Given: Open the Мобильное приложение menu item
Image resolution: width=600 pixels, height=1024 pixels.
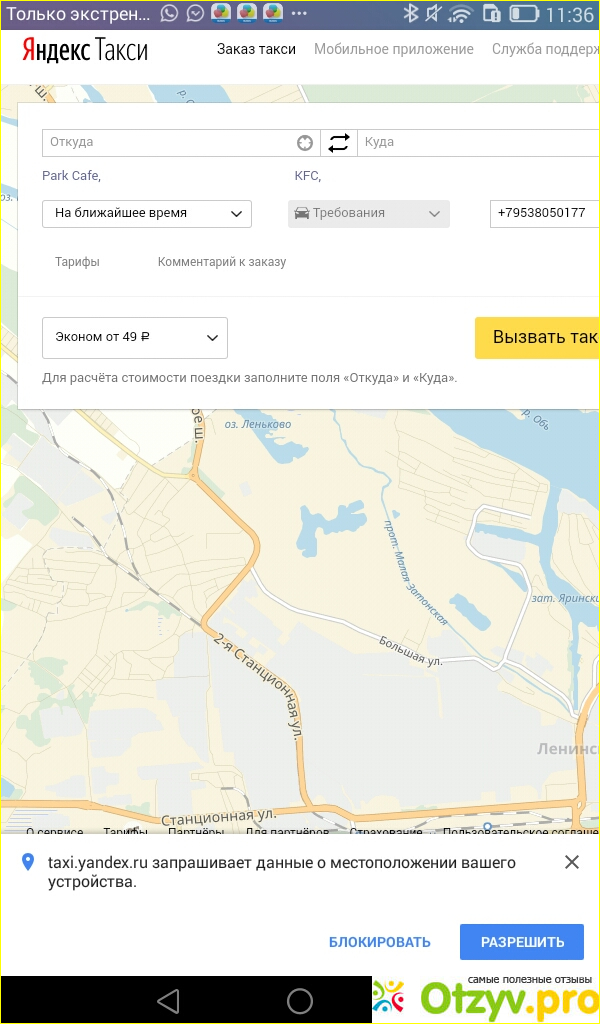Looking at the screenshot, I should coord(394,50).
